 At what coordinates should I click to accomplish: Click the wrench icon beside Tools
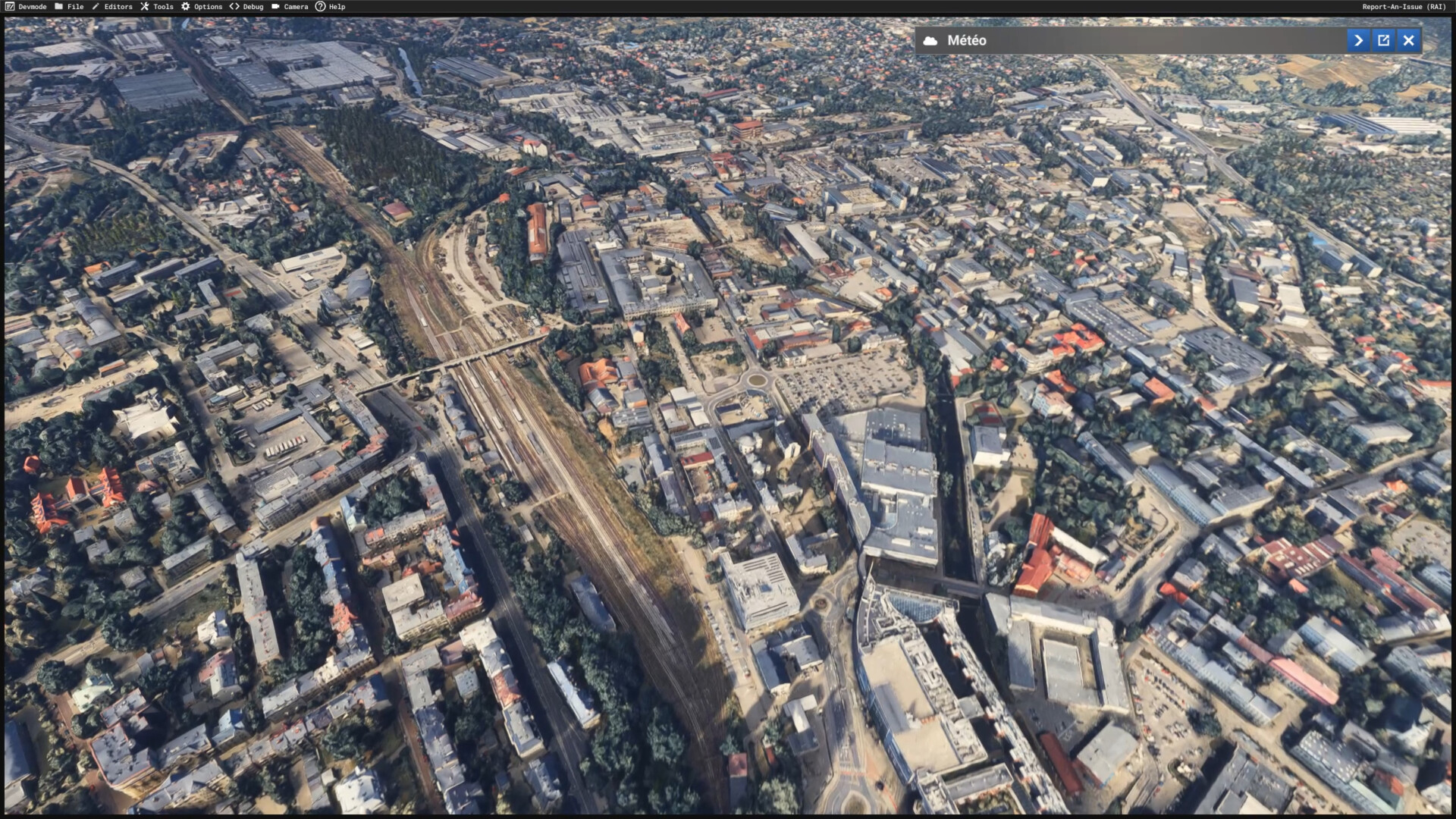coord(145,7)
